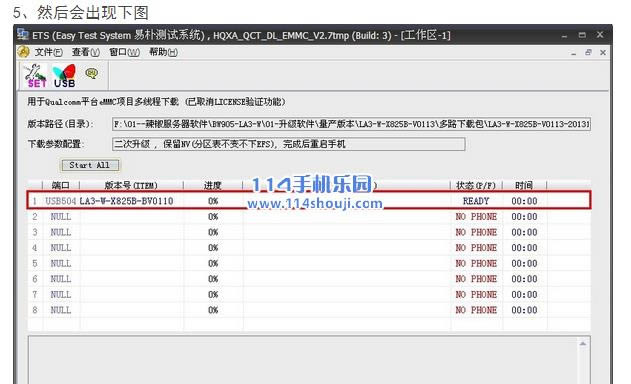
Task: Open the 窗口(W) menu
Action: pyautogui.click(x=124, y=52)
